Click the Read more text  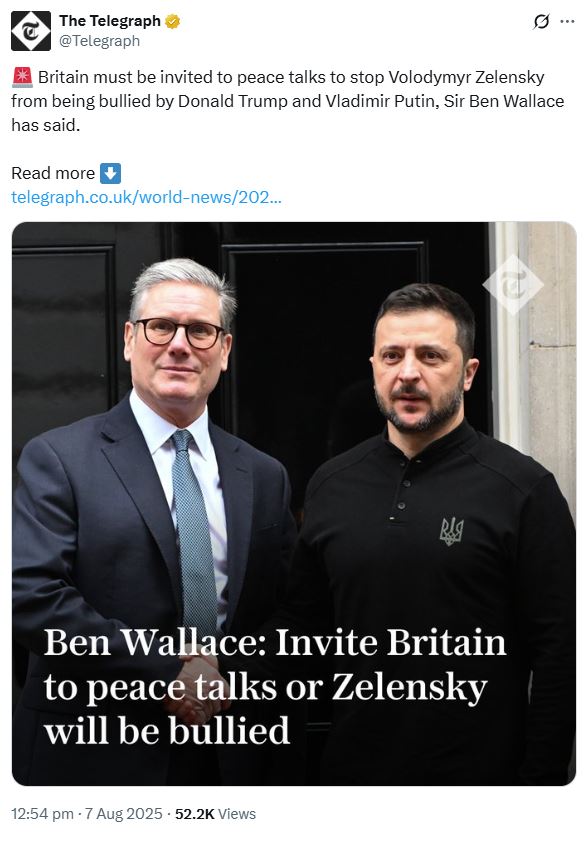tap(53, 173)
